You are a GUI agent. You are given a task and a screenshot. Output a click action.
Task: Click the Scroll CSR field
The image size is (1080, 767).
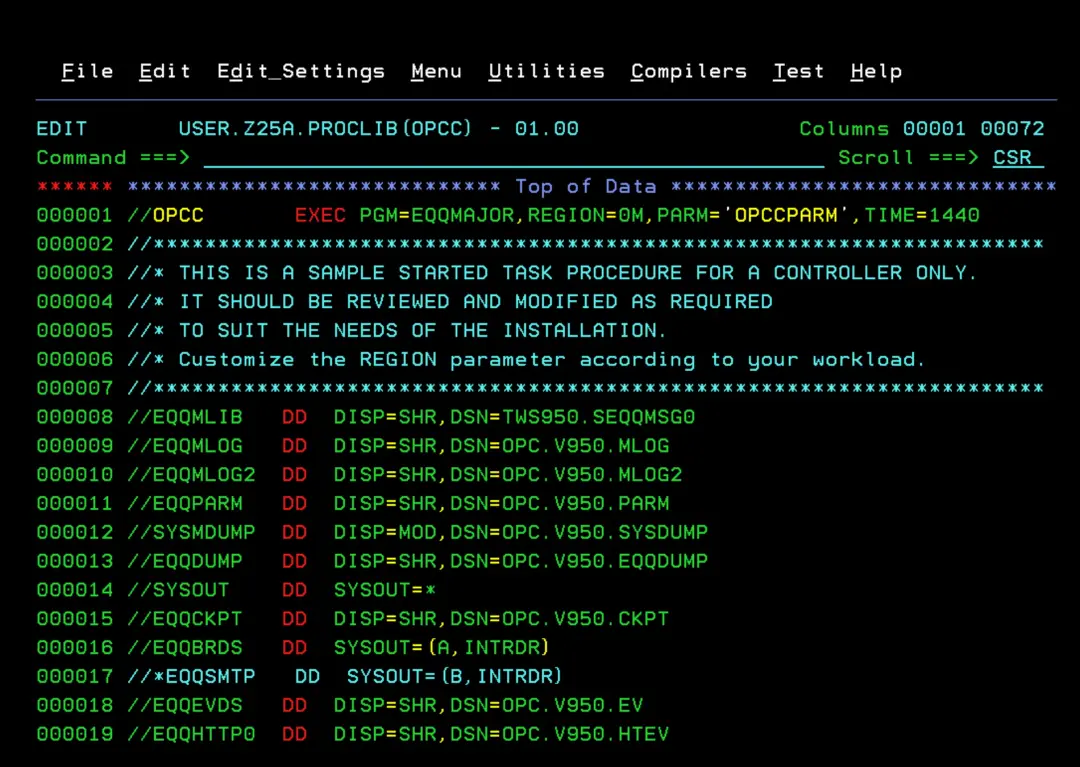1018,158
